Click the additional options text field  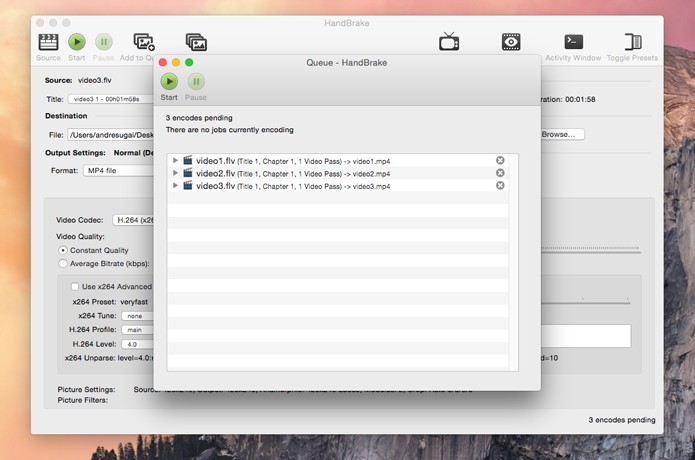pyautogui.click(x=586, y=336)
